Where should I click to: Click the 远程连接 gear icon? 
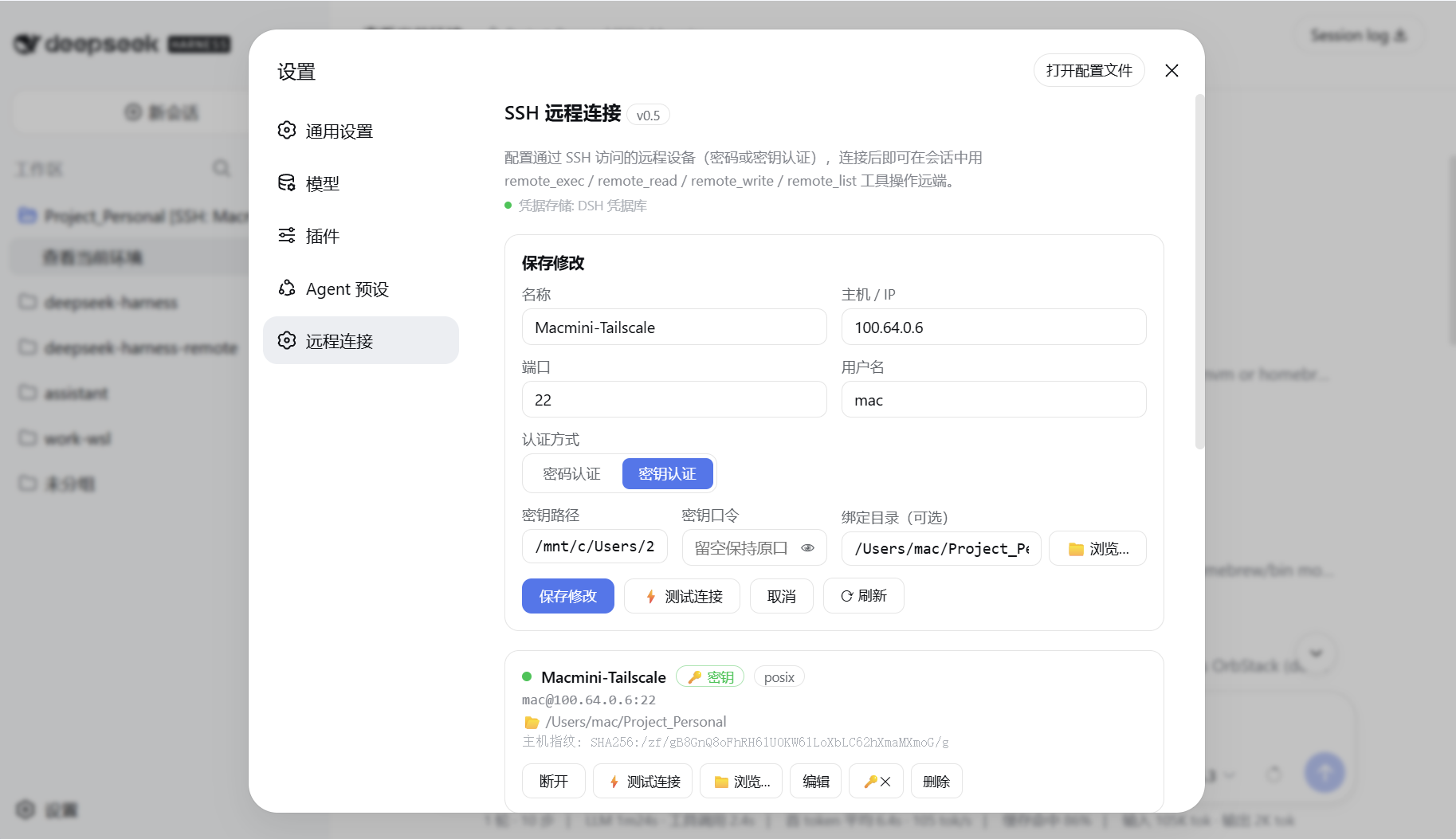[x=287, y=340]
